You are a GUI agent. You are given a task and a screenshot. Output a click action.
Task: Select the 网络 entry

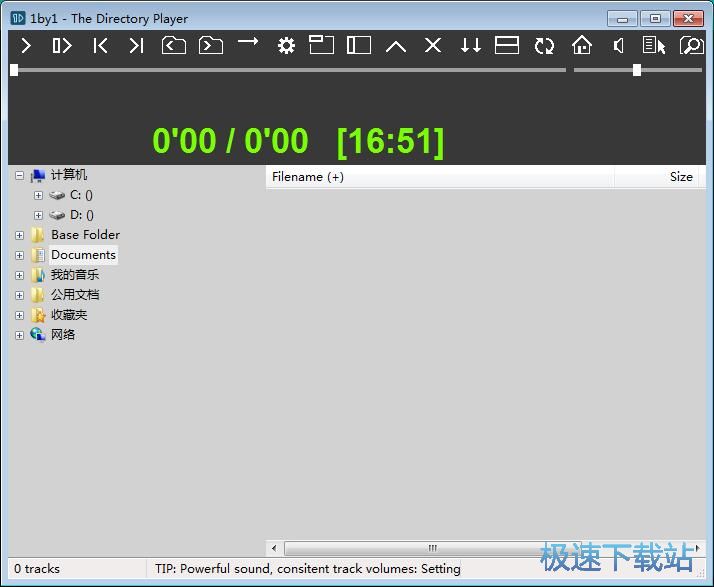click(63, 335)
